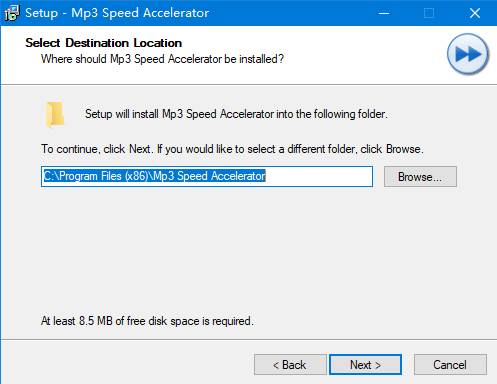Click the 'Setup will install Mp3 Speed Accelerator' message
Viewport: 497px width, 384px height.
pos(236,114)
